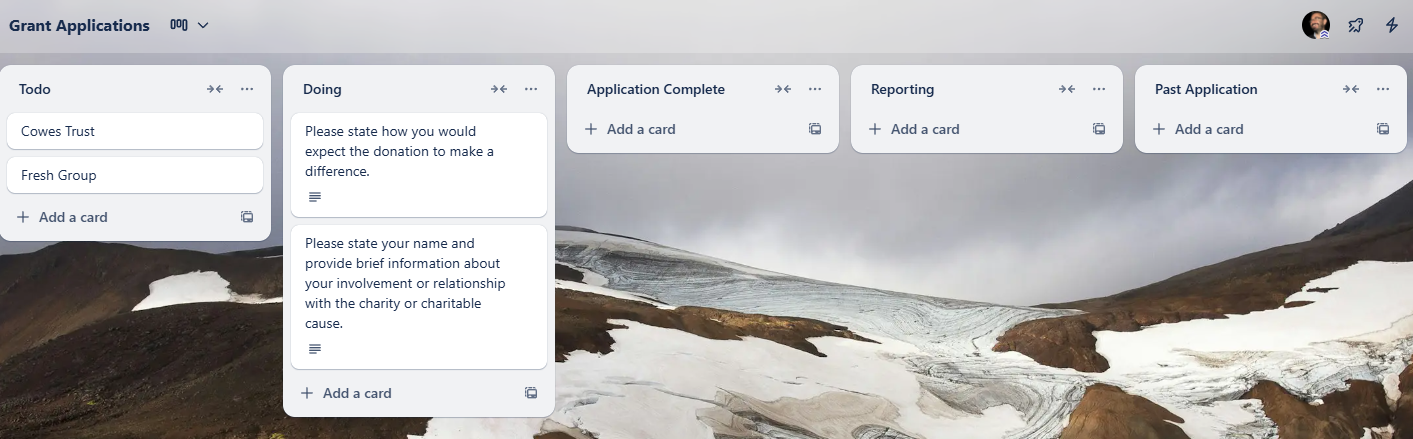The width and height of the screenshot is (1413, 439).
Task: Click the Reporting list title
Action: [x=902, y=89]
